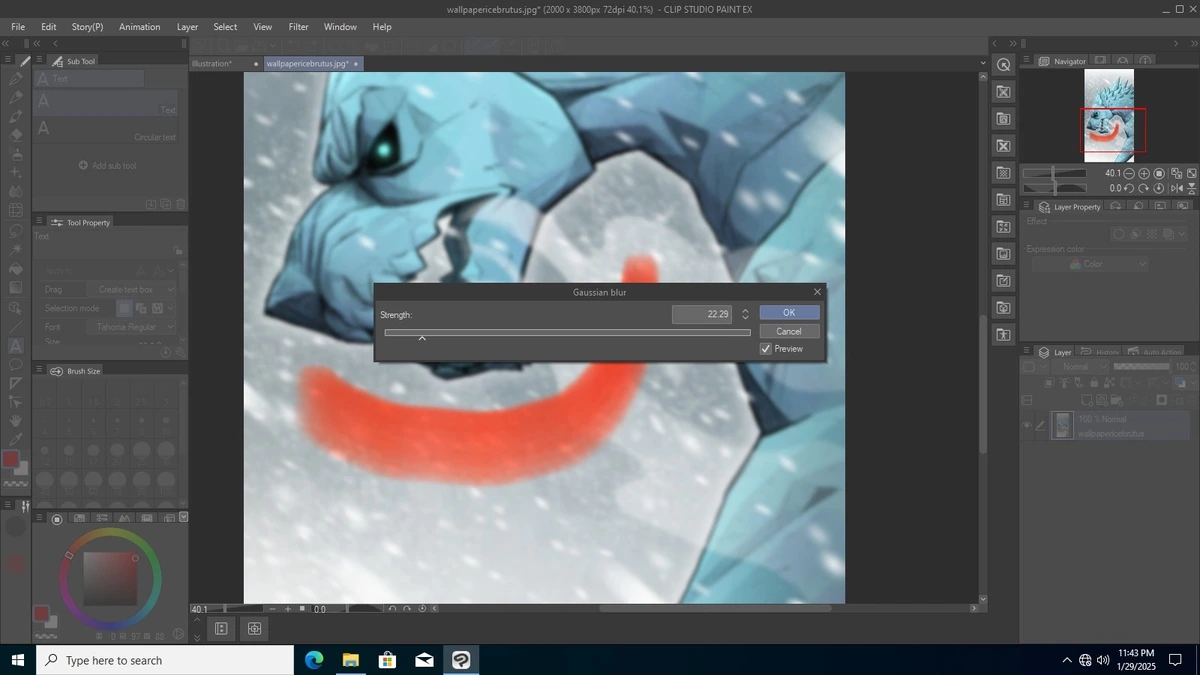Click the Zoom in icon in Navigator
1200x675 pixels.
[1144, 173]
